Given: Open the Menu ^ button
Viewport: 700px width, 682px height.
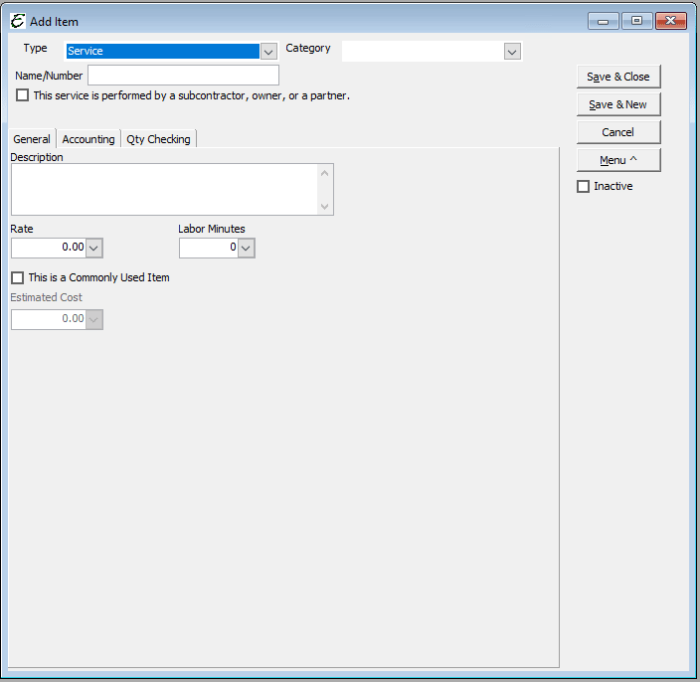Looking at the screenshot, I should [x=618, y=160].
